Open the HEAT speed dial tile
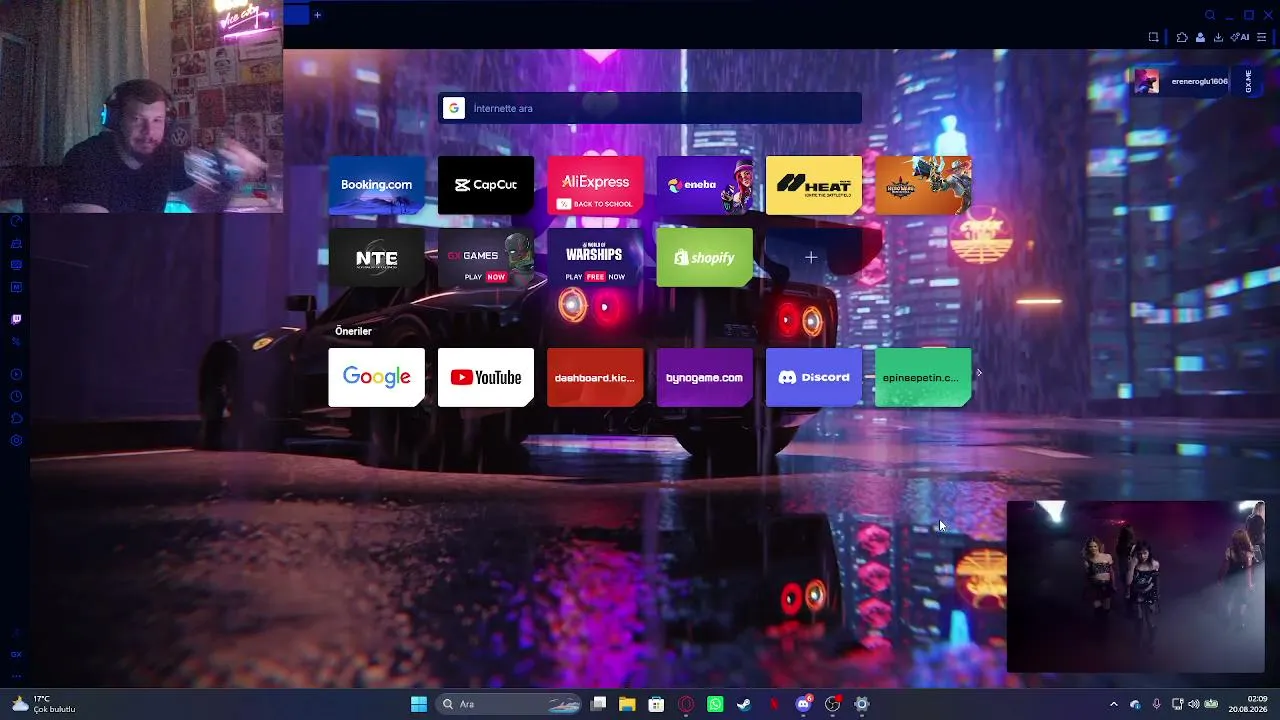Screen dimensions: 1280x720 (814, 185)
